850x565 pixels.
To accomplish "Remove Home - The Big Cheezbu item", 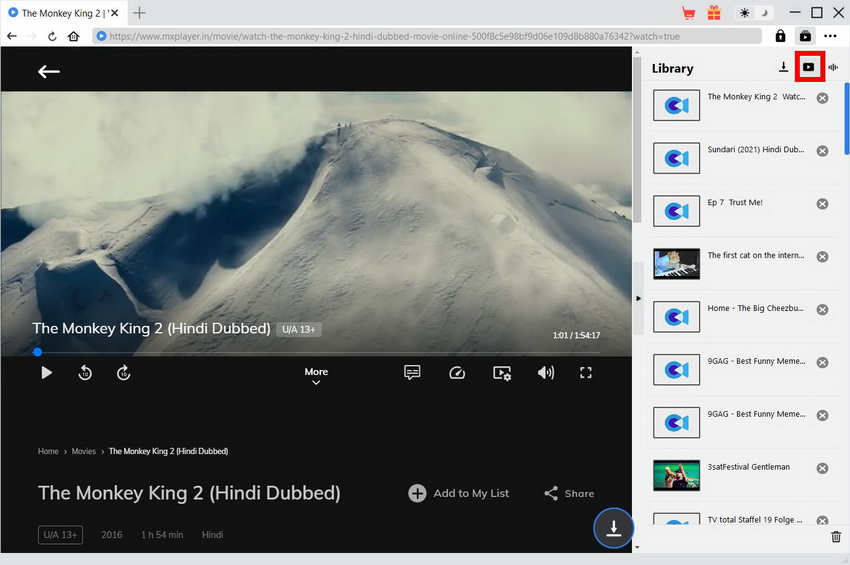I will (x=822, y=310).
